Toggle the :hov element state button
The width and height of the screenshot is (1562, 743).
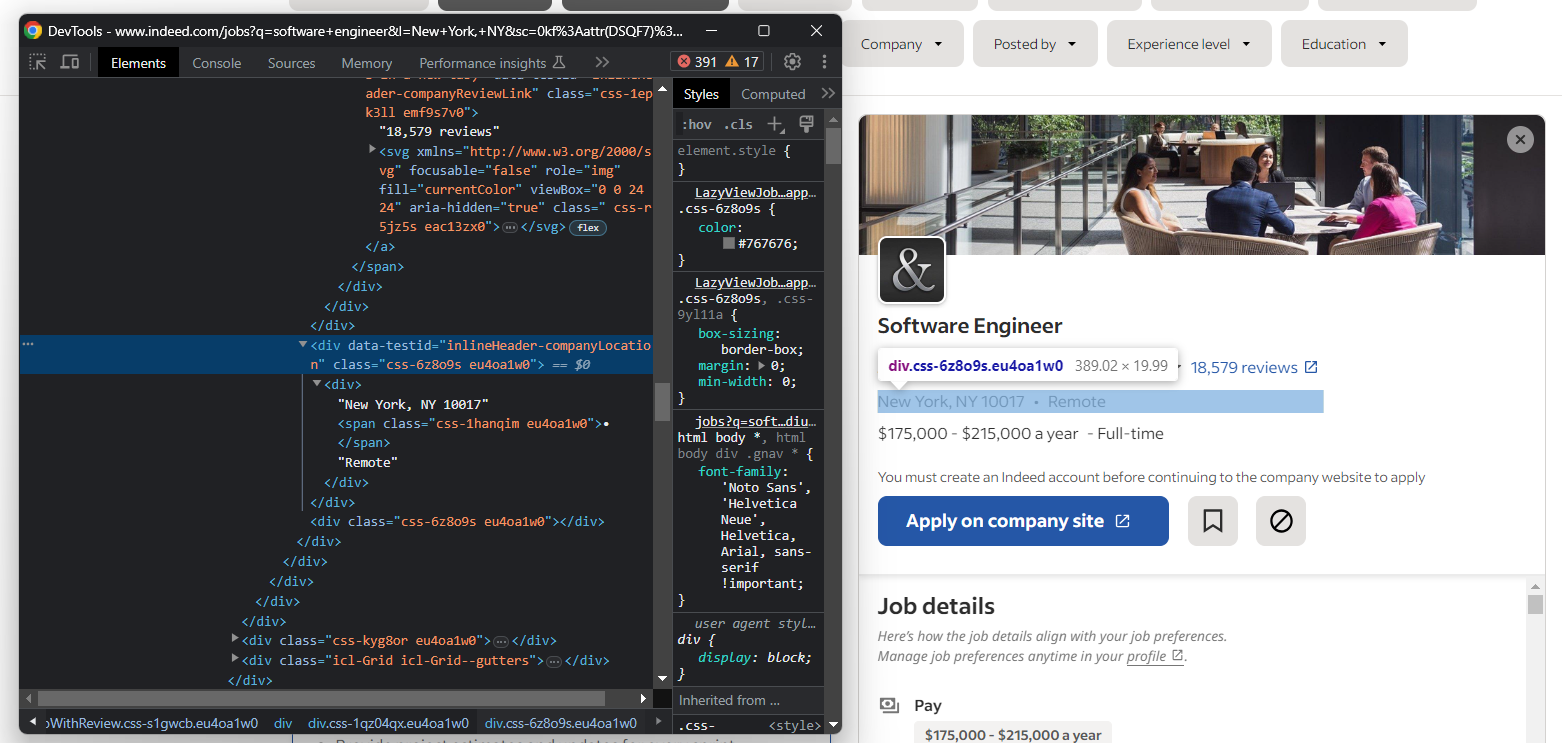click(x=696, y=125)
